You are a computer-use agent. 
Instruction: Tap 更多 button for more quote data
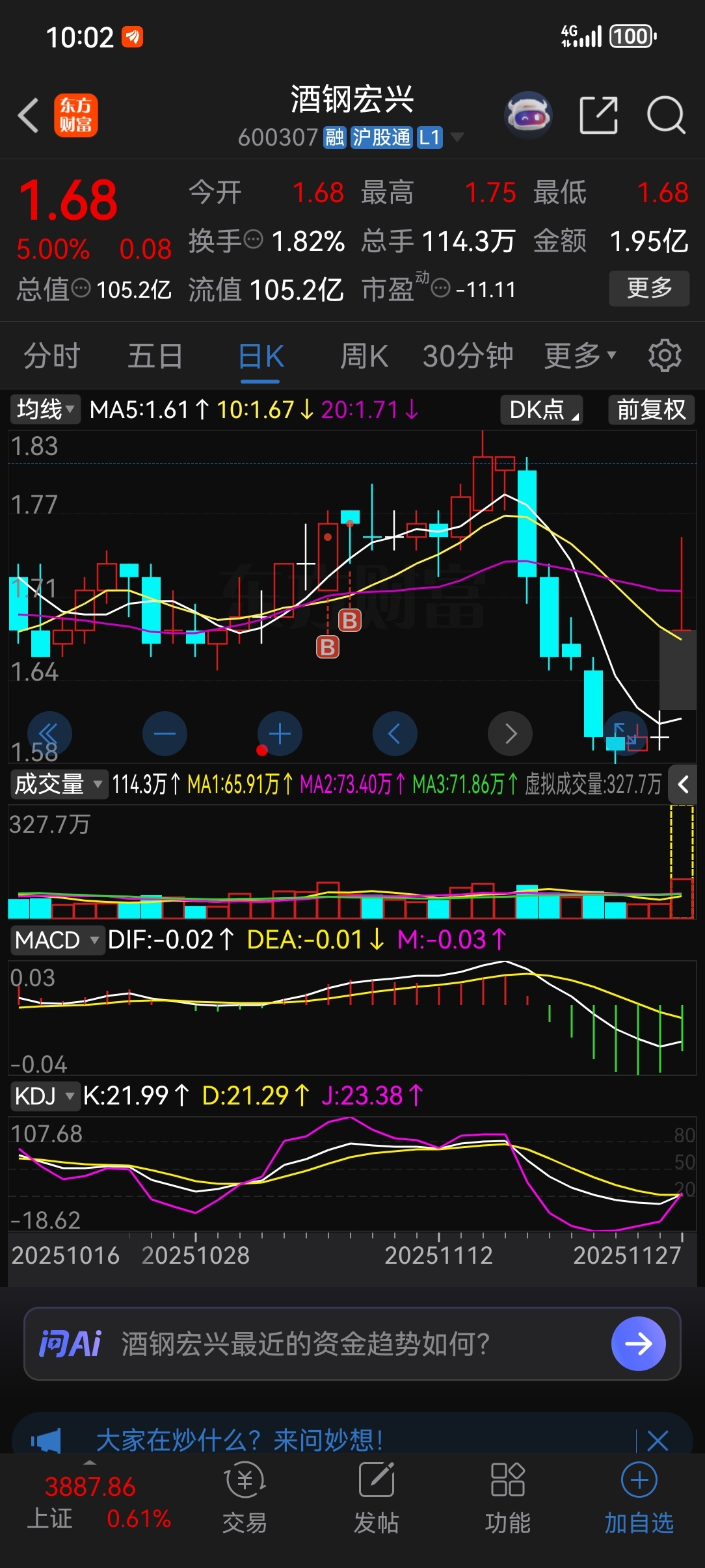coord(649,288)
